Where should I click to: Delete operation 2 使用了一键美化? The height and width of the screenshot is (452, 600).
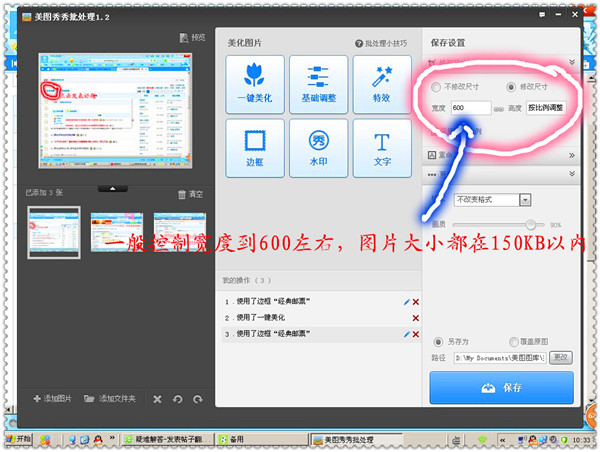416,318
